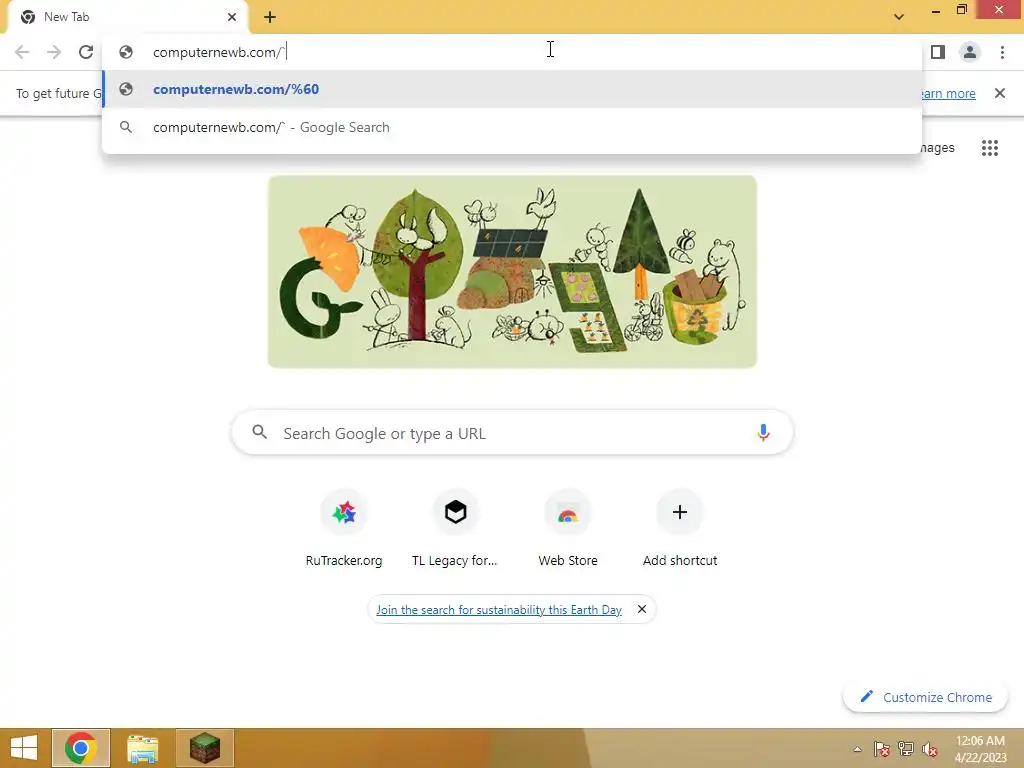The image size is (1024, 768).
Task: Open the Windows Start button
Action: tap(24, 748)
